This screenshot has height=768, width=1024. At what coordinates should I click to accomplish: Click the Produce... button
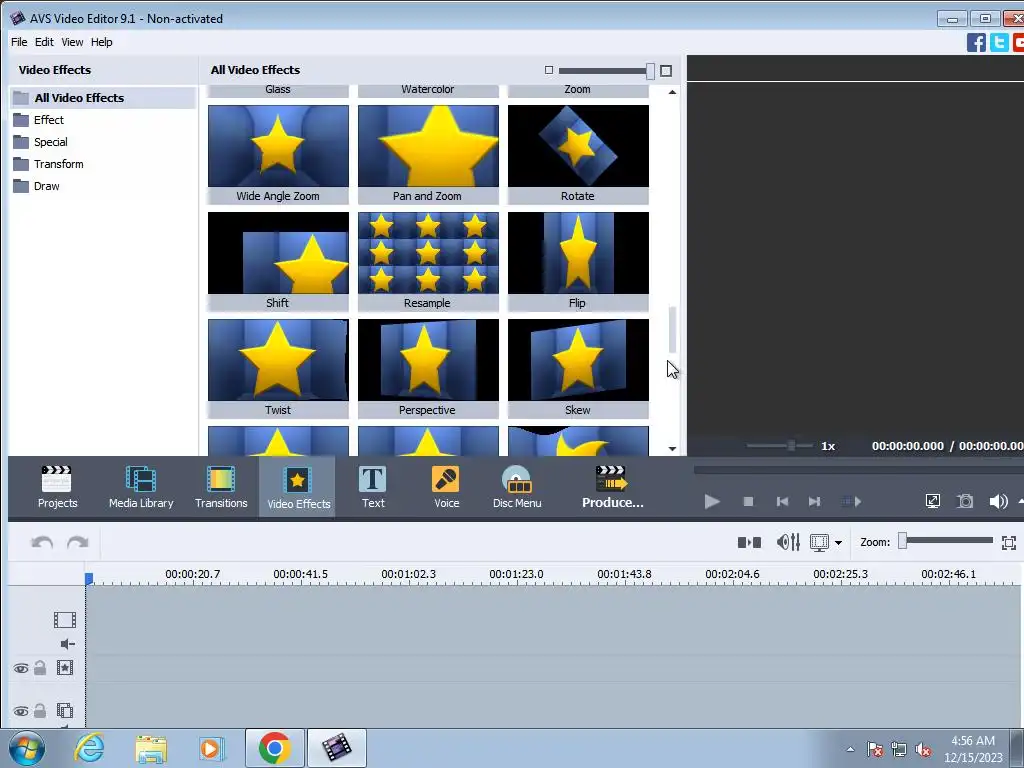pos(612,487)
